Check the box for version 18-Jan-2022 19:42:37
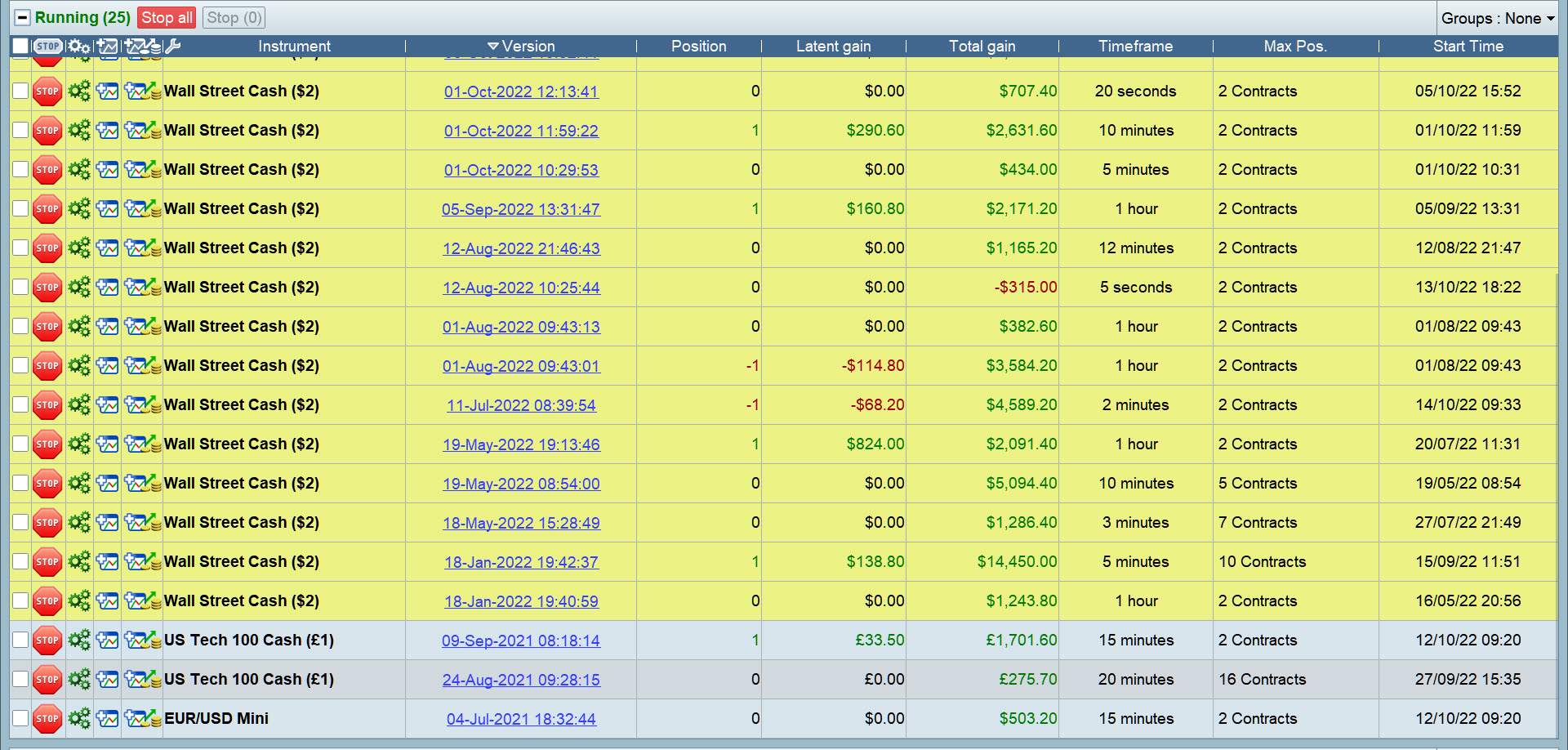 [20, 562]
